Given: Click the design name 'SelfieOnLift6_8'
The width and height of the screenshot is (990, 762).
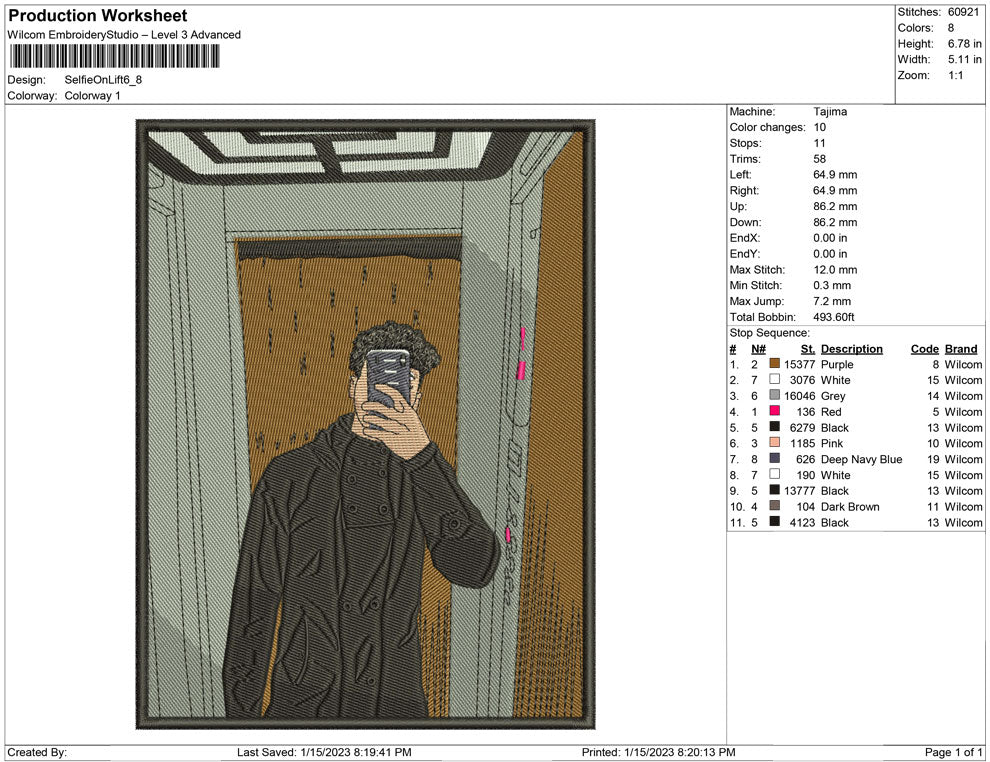Looking at the screenshot, I should point(103,80).
